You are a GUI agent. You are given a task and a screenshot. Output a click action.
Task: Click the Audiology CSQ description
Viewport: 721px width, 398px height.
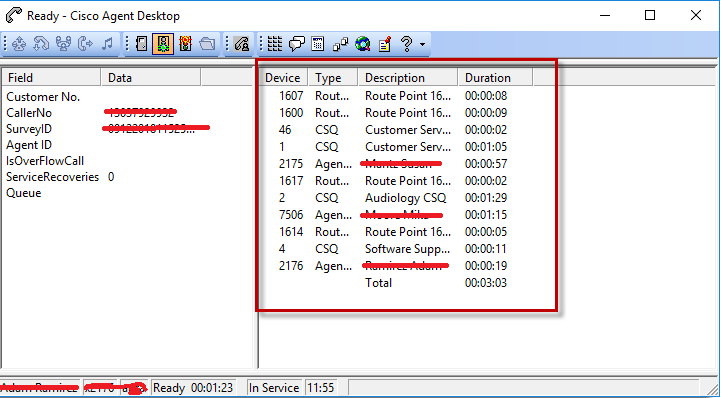[406, 198]
